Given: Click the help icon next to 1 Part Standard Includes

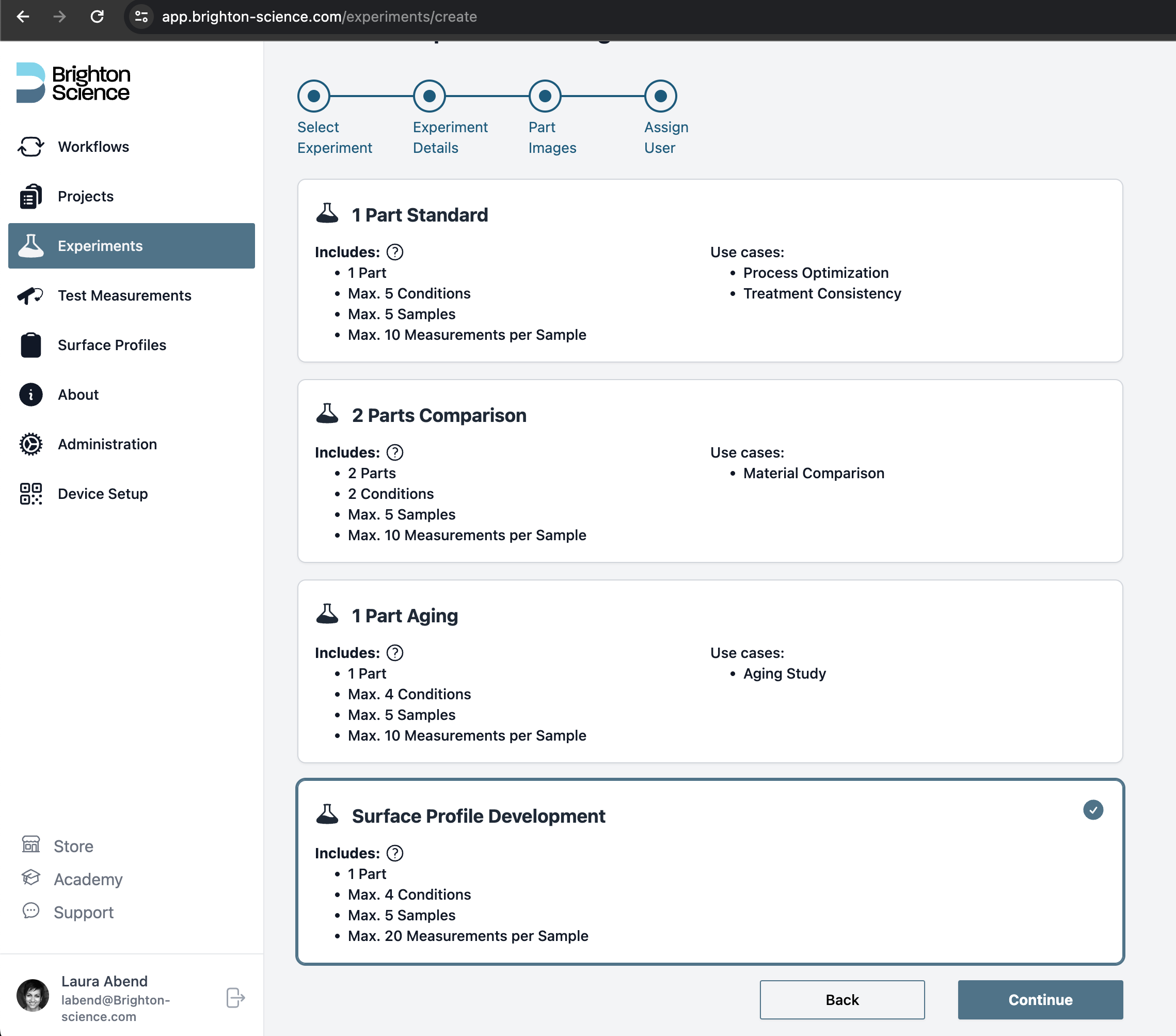Looking at the screenshot, I should point(395,252).
